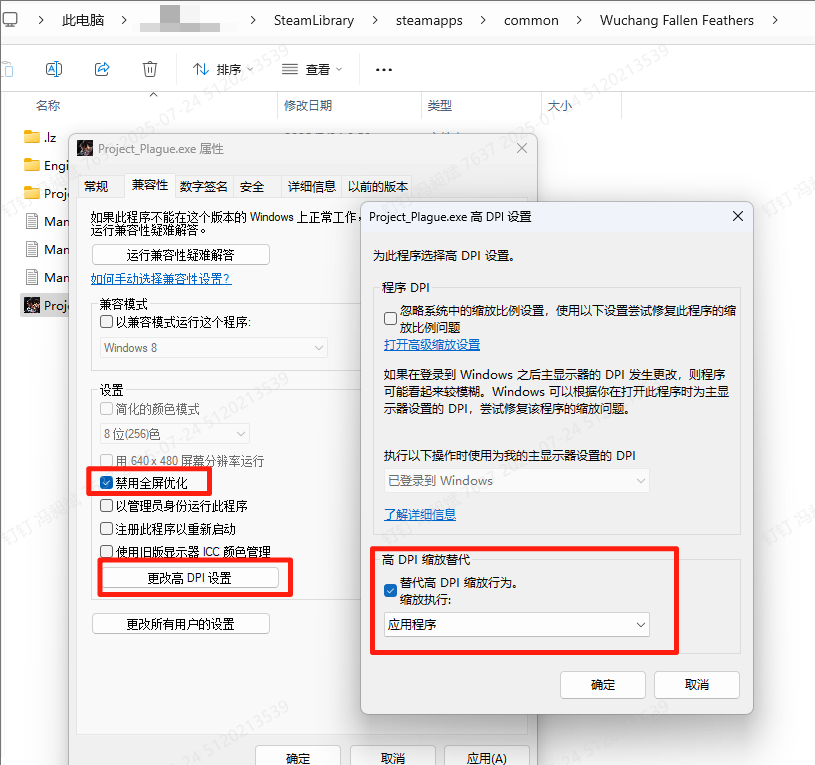This screenshot has width=815, height=765.
Task: Expand chevron after 此电脑 breadcrumb
Action: tap(124, 20)
